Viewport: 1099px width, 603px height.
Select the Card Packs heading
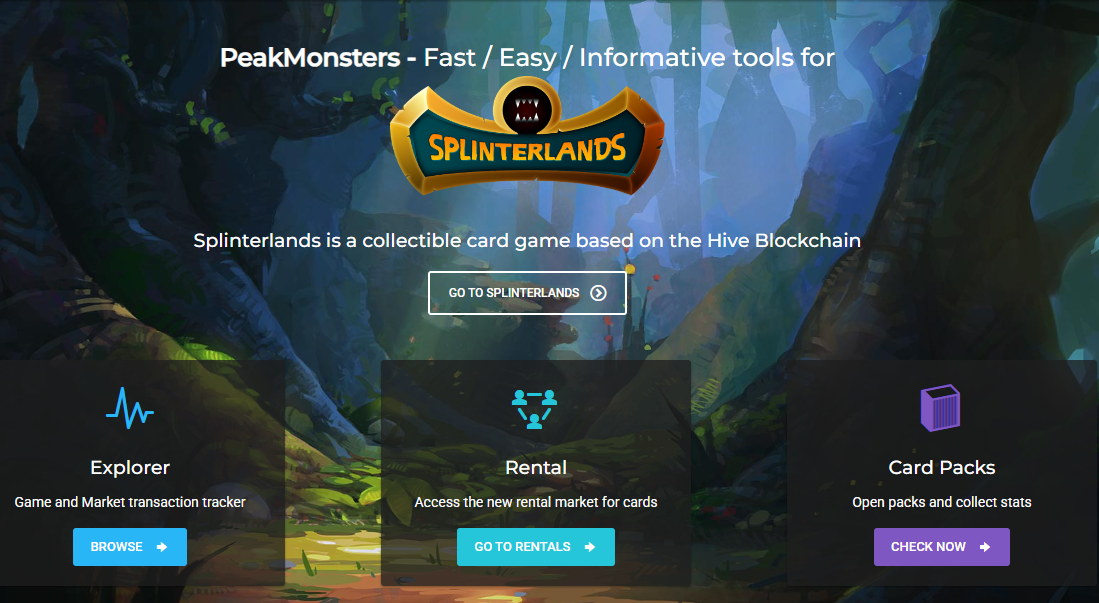tap(941, 468)
